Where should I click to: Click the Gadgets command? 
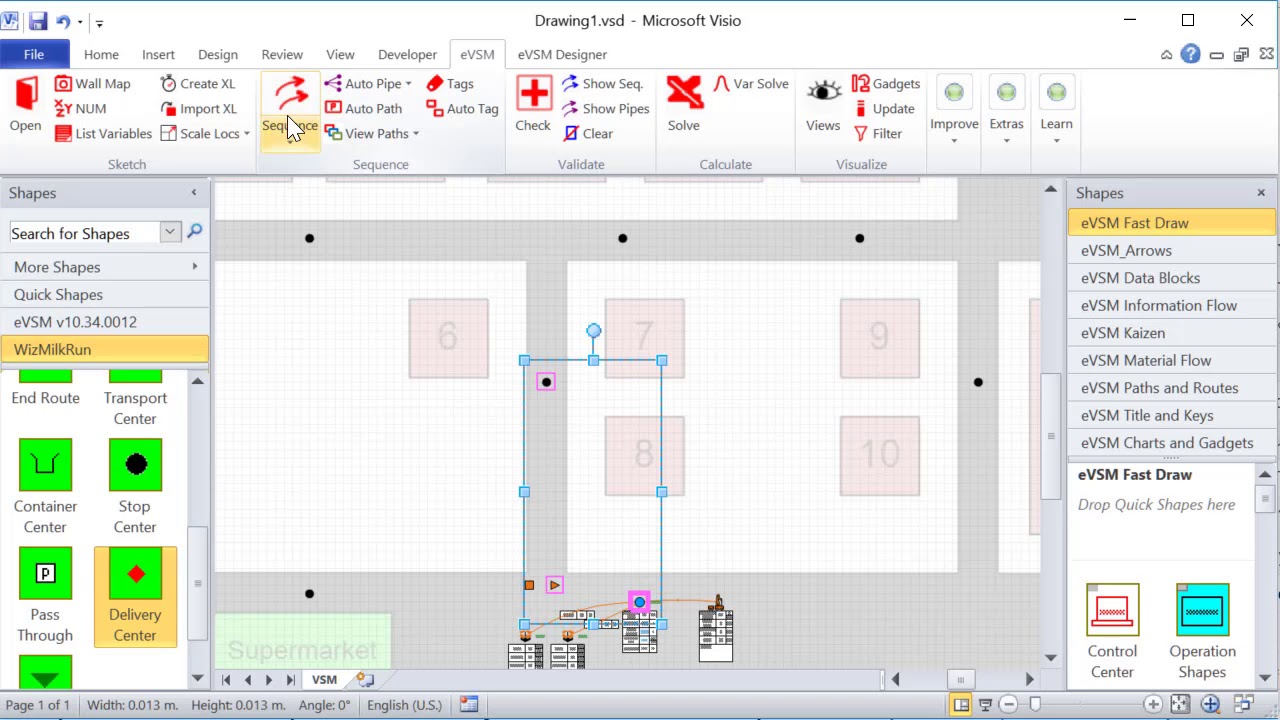[886, 84]
